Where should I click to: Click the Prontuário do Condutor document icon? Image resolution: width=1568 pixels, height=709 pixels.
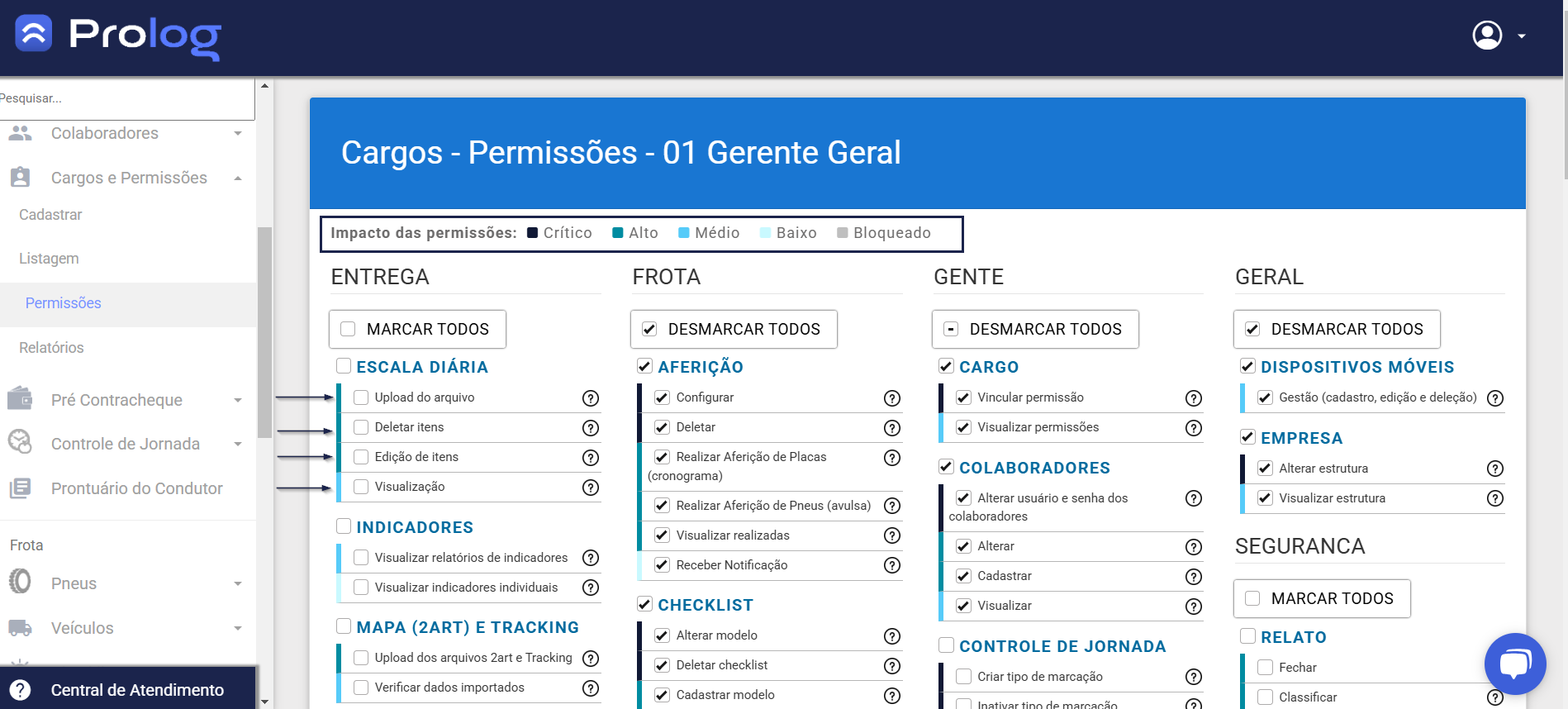21,488
